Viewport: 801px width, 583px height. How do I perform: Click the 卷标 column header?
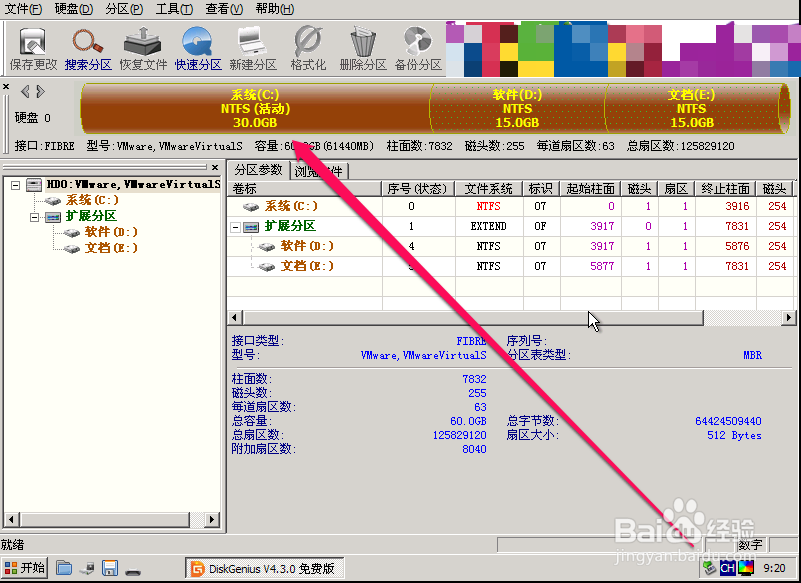(304, 189)
